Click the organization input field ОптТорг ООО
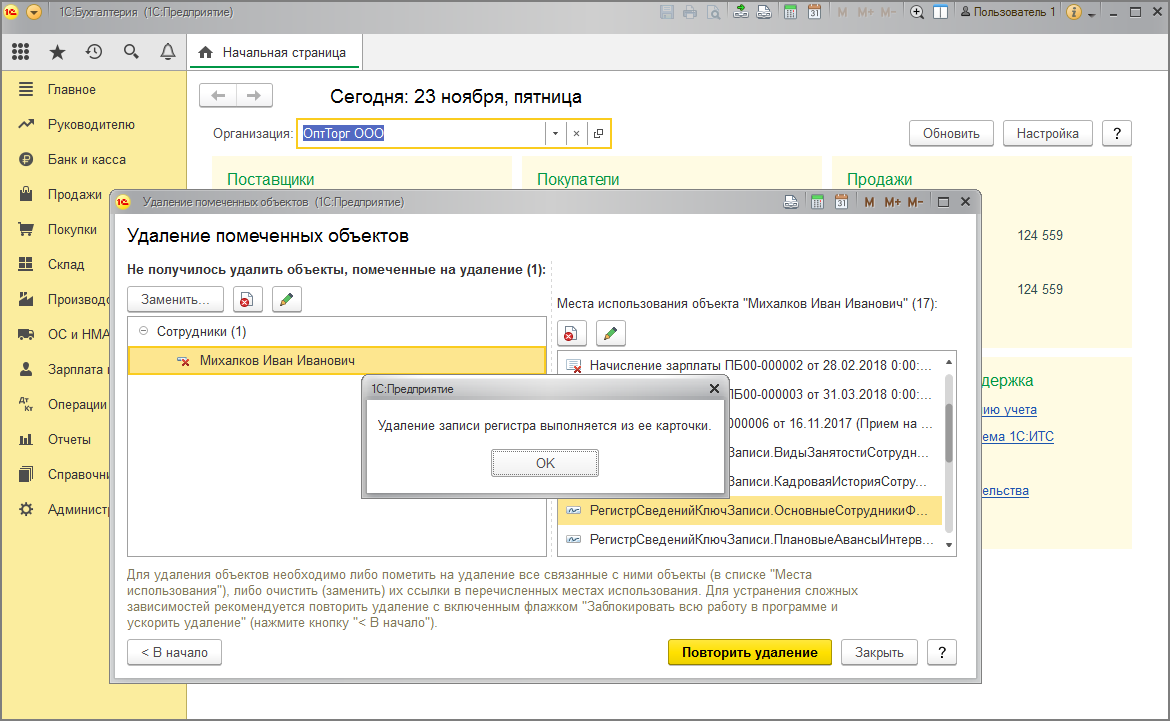Viewport: 1170px width, 721px height. tap(422, 134)
